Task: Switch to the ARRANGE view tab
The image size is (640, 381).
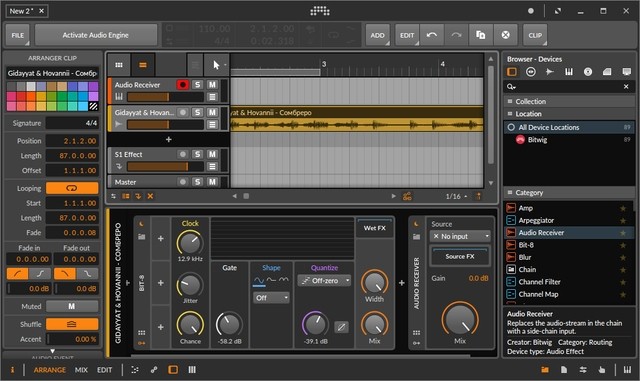Action: (x=50, y=370)
